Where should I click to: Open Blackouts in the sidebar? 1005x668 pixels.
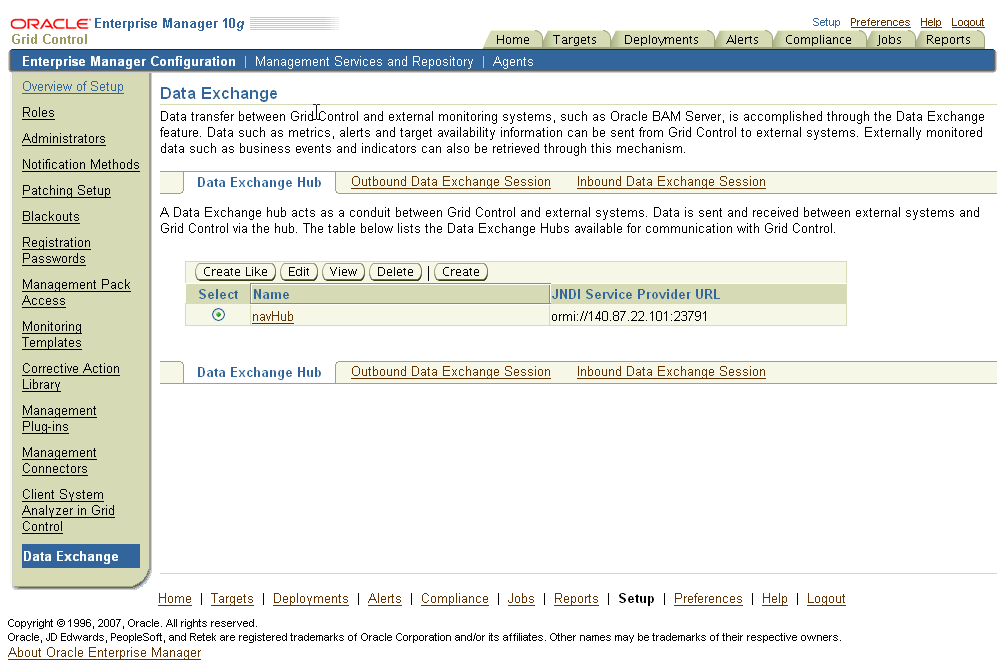click(51, 217)
